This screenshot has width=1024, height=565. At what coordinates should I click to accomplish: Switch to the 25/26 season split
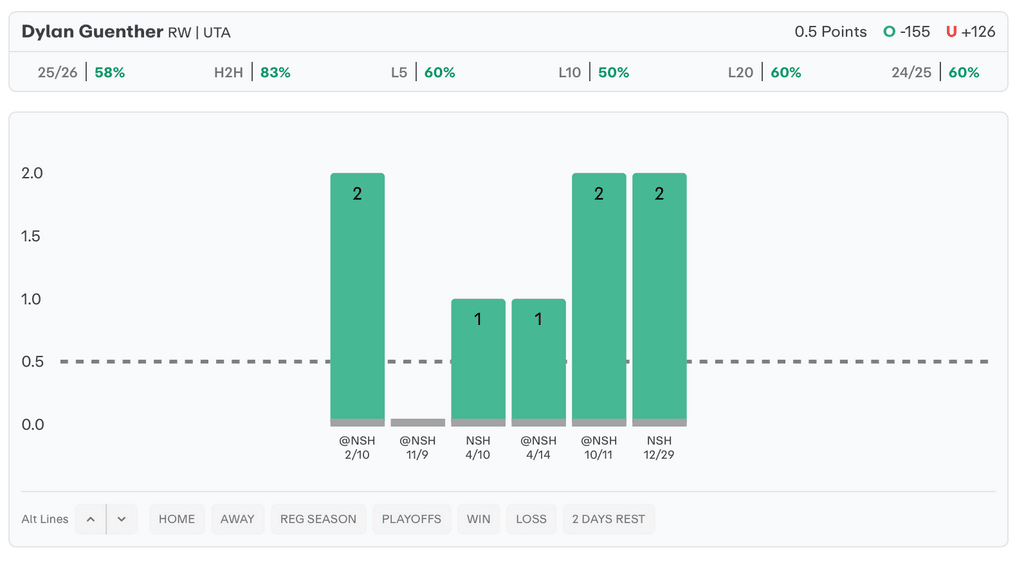[x=81, y=72]
